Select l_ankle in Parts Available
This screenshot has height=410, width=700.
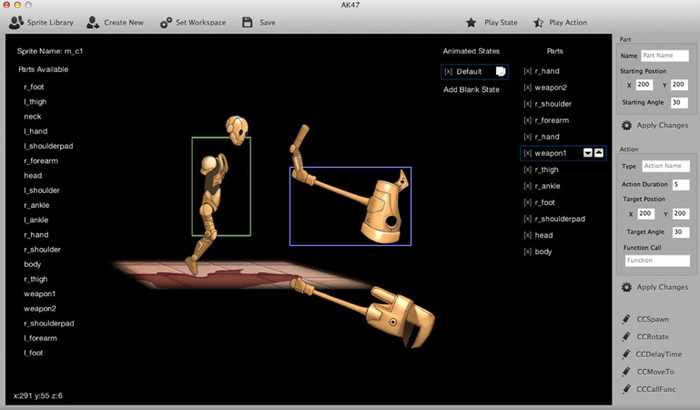(36, 220)
